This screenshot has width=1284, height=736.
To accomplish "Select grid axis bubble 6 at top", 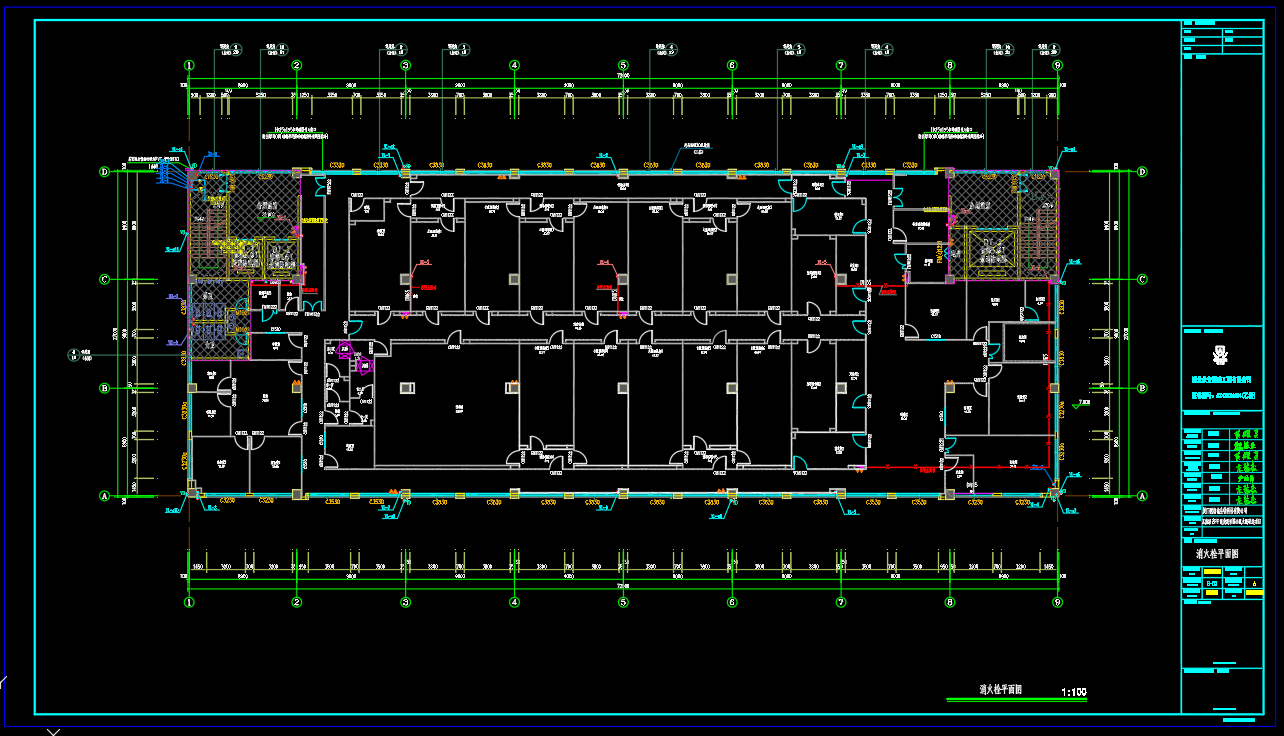I will point(732,66).
